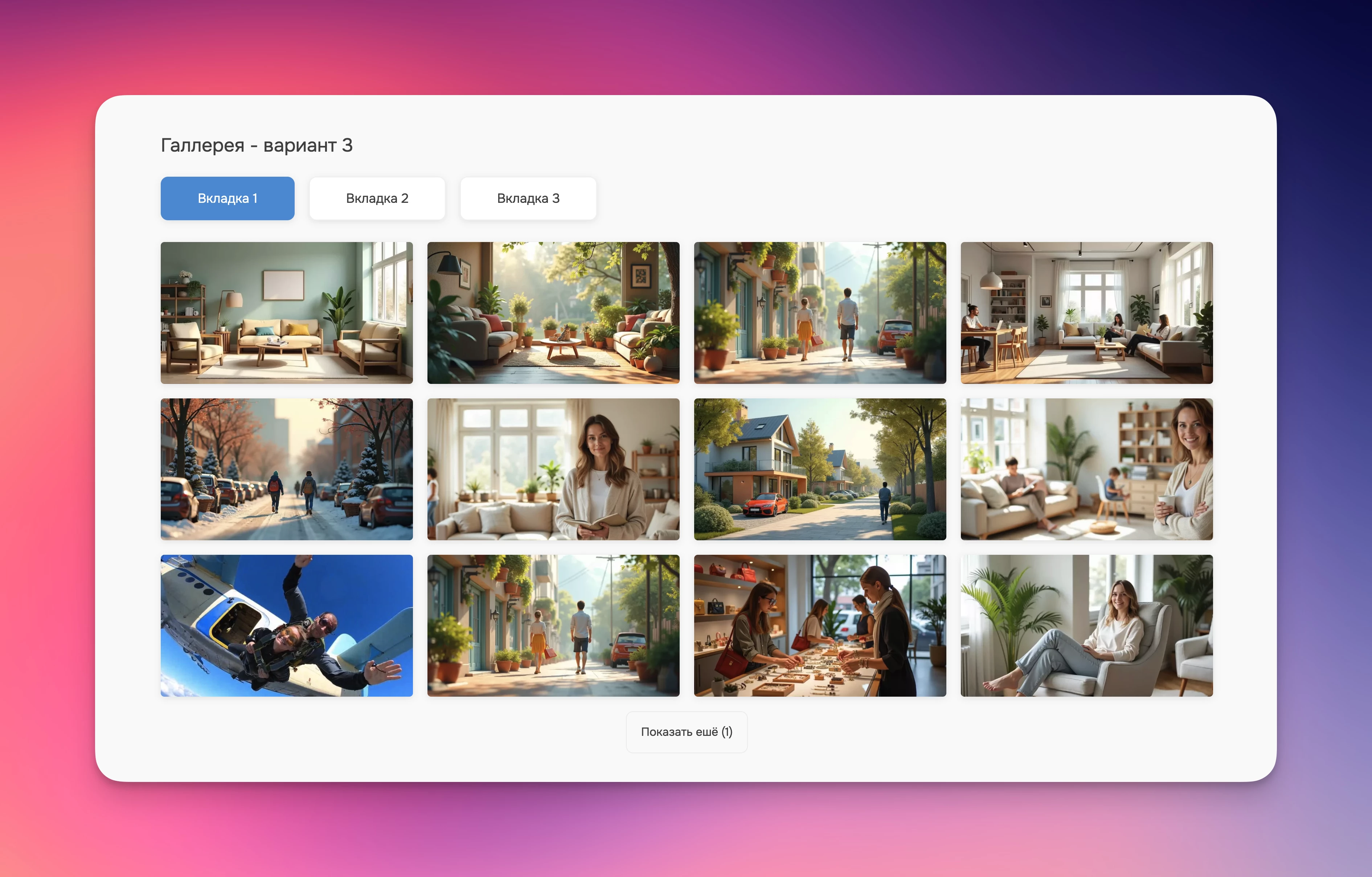
Task: Click the Показать ещё (1) button
Action: pyautogui.click(x=686, y=732)
